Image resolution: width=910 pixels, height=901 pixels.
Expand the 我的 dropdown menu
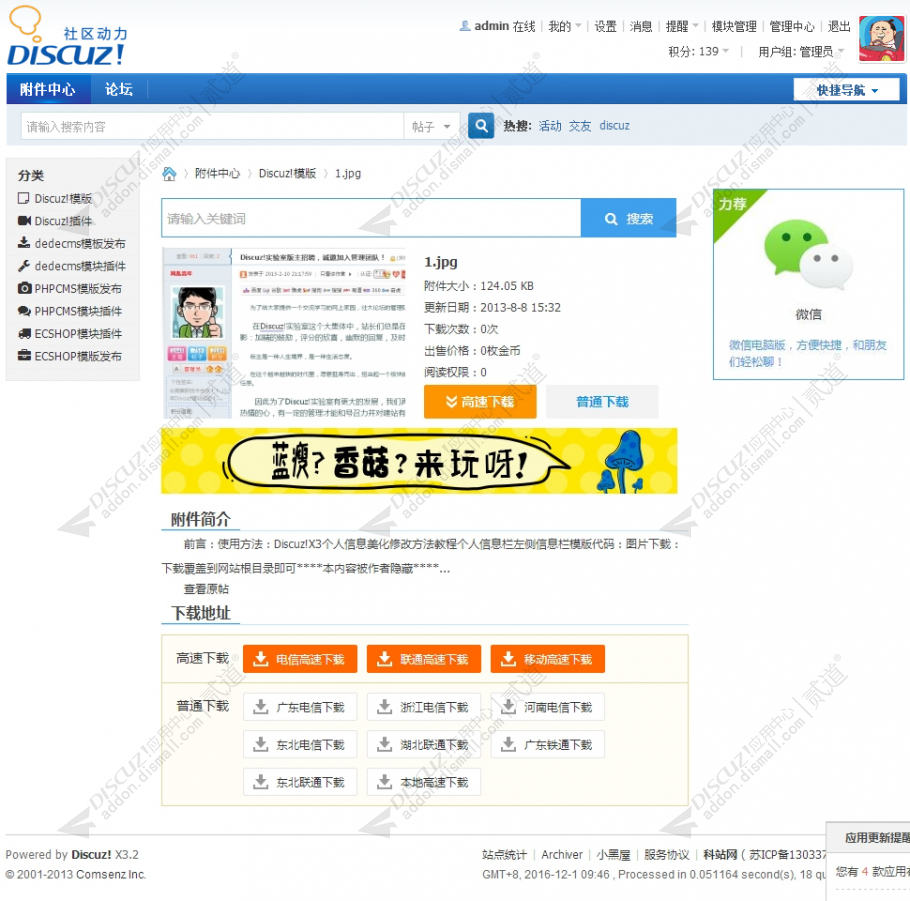point(565,26)
